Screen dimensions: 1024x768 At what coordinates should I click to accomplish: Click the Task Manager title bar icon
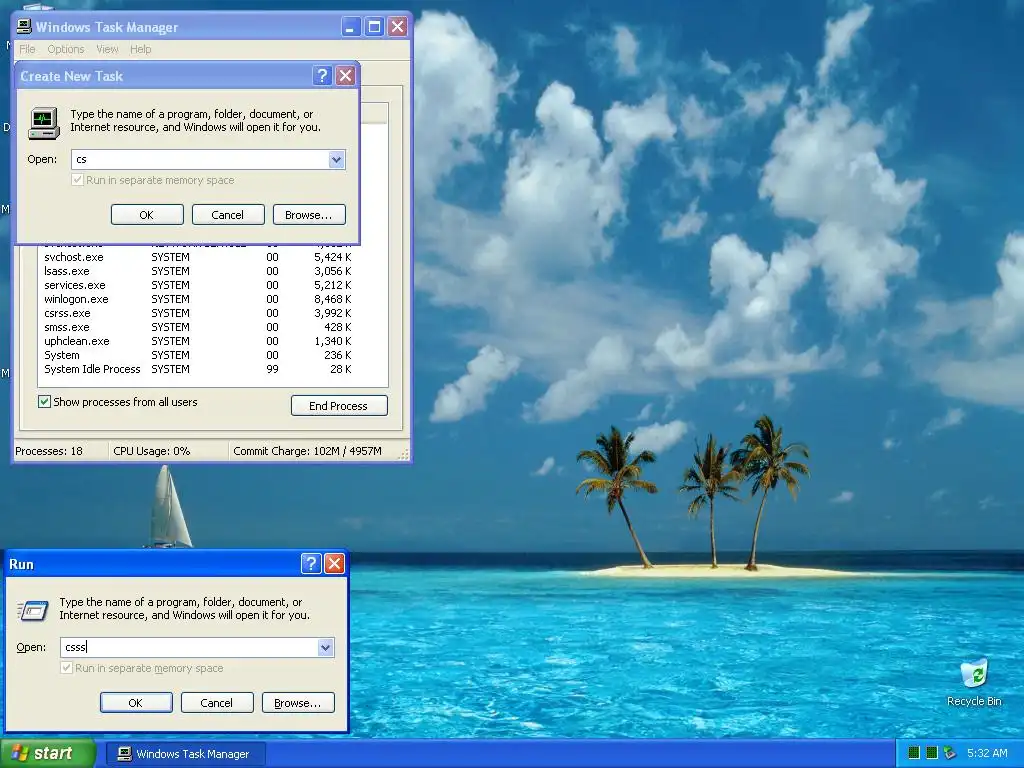(24, 26)
